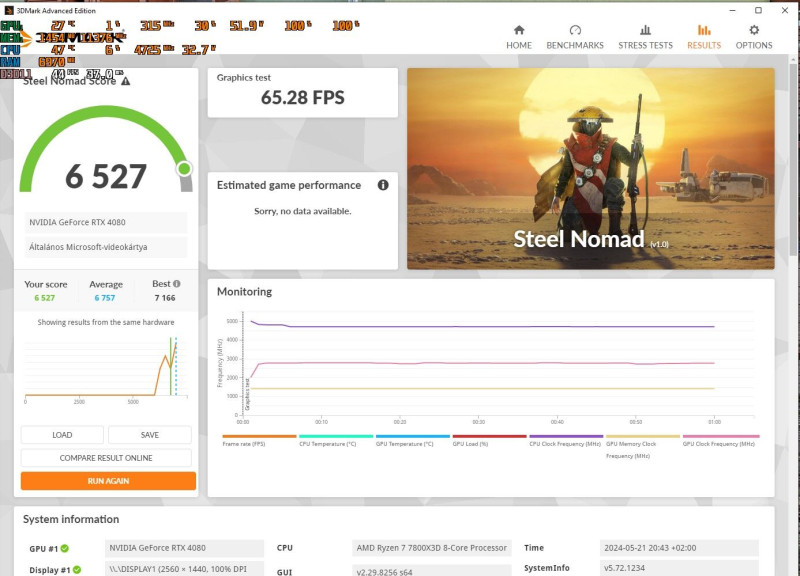Click the orange RUN AGAIN button
The width and height of the screenshot is (800, 576).
[108, 481]
